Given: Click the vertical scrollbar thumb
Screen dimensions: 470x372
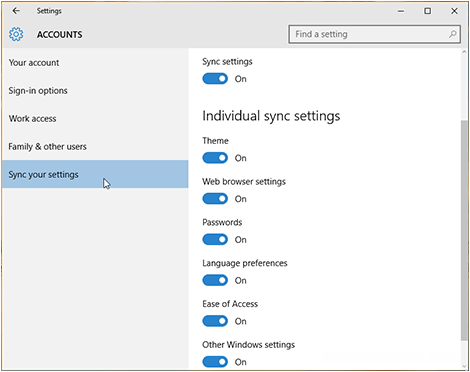Looking at the screenshot, I should coord(464,231).
